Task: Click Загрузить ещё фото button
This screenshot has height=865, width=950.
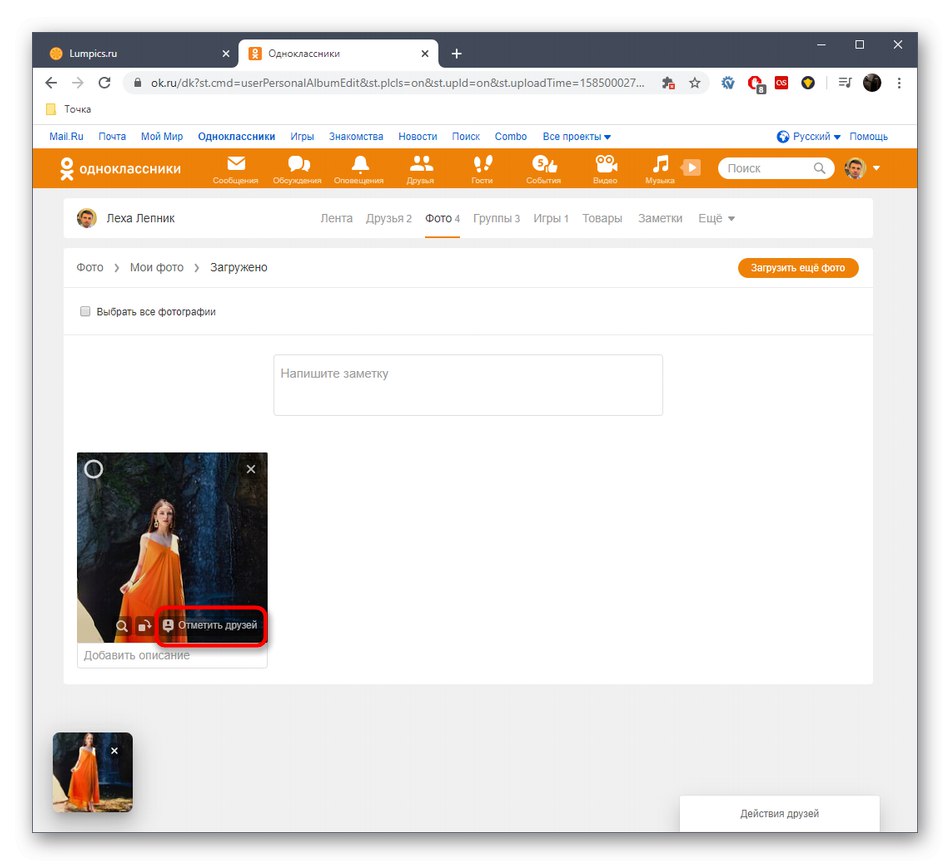Action: pos(798,268)
